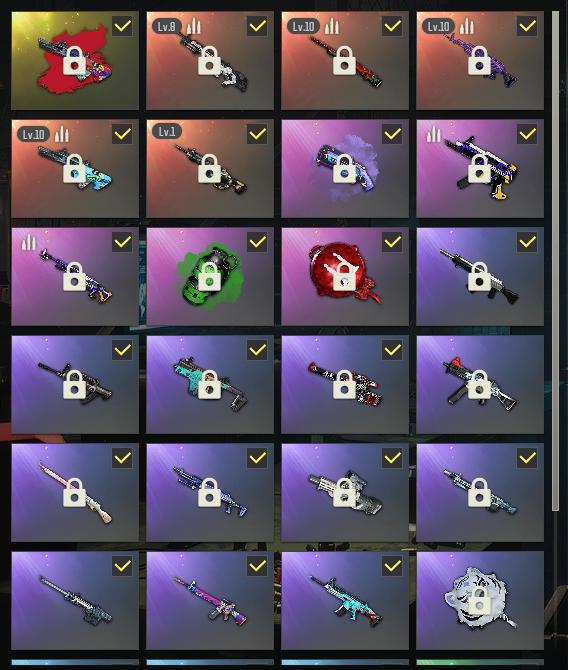The width and height of the screenshot is (568, 670).
Task: Click lock on purple smoke pistol skin
Action: [x=344, y=169]
